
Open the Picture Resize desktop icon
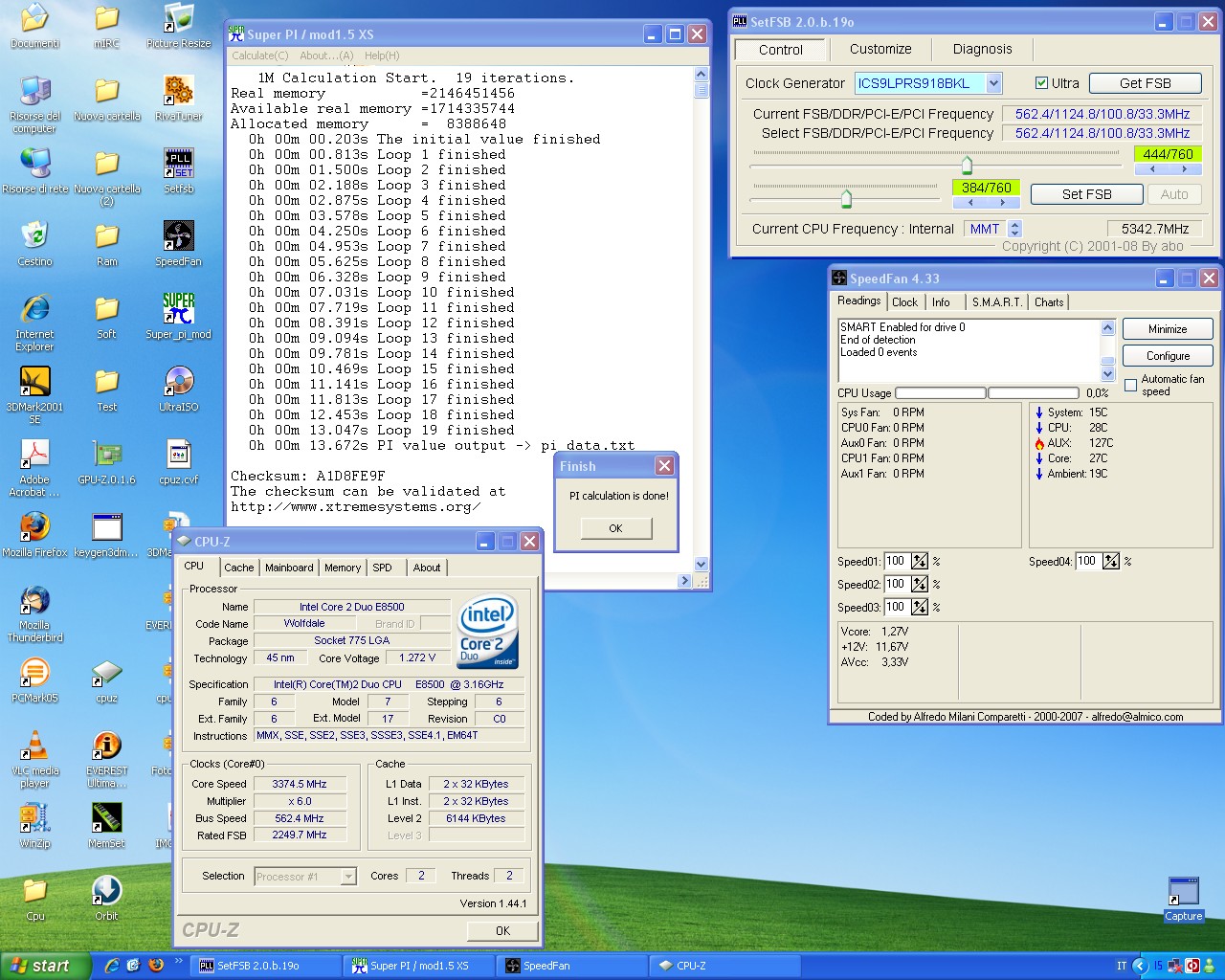pyautogui.click(x=179, y=26)
